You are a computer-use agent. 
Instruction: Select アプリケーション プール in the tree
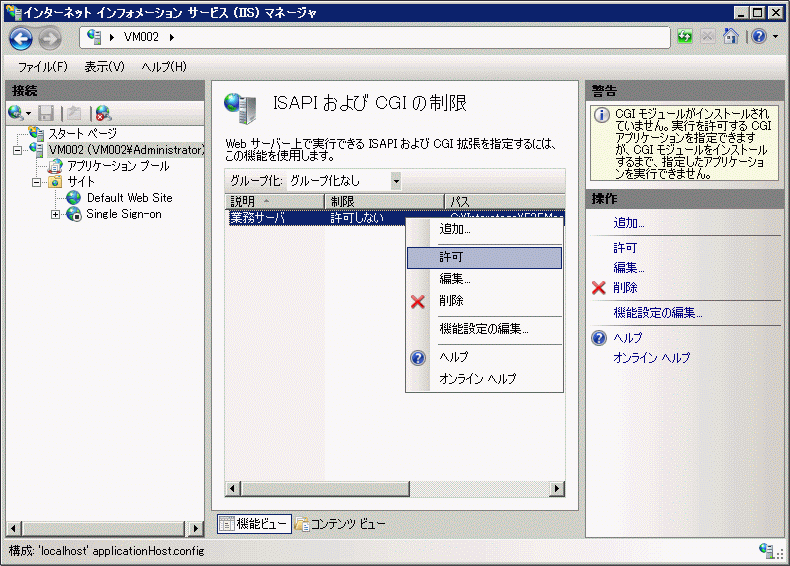tap(118, 166)
